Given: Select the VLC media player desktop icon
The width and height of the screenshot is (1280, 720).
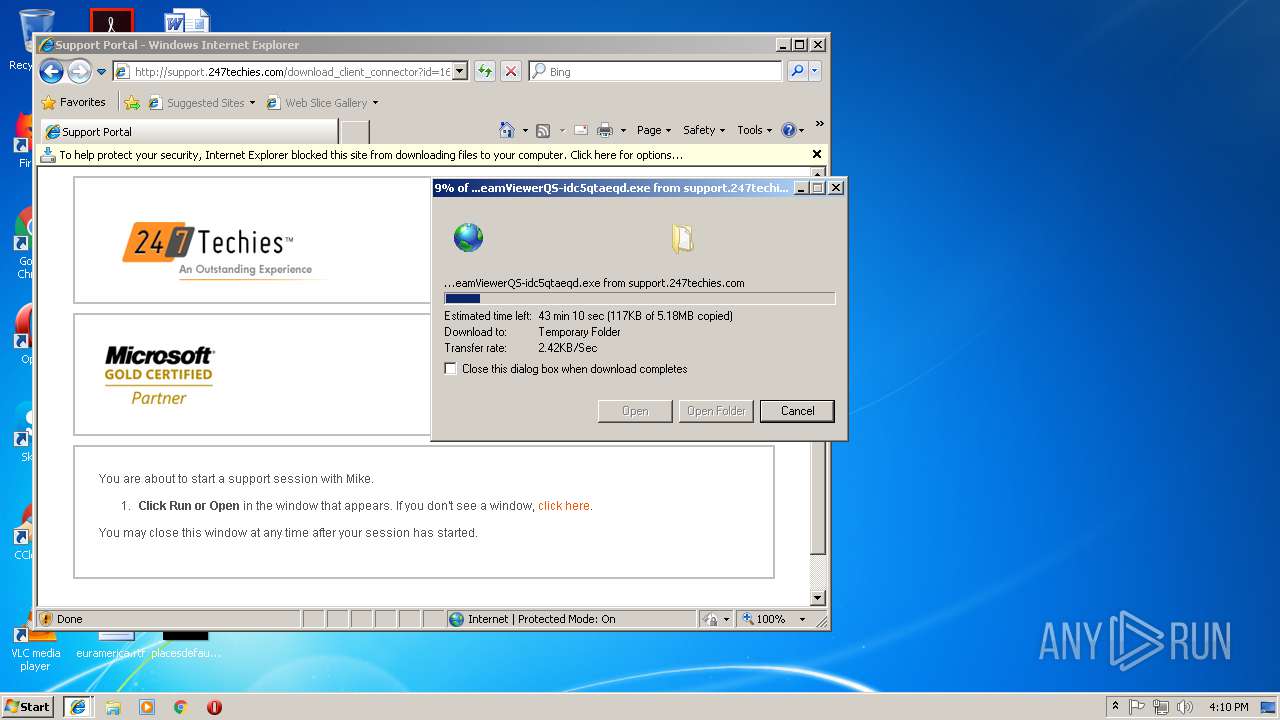Looking at the screenshot, I should click(x=36, y=649).
